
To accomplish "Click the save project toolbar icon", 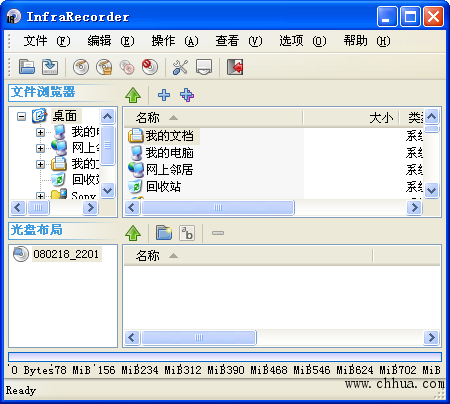I will click(50, 67).
